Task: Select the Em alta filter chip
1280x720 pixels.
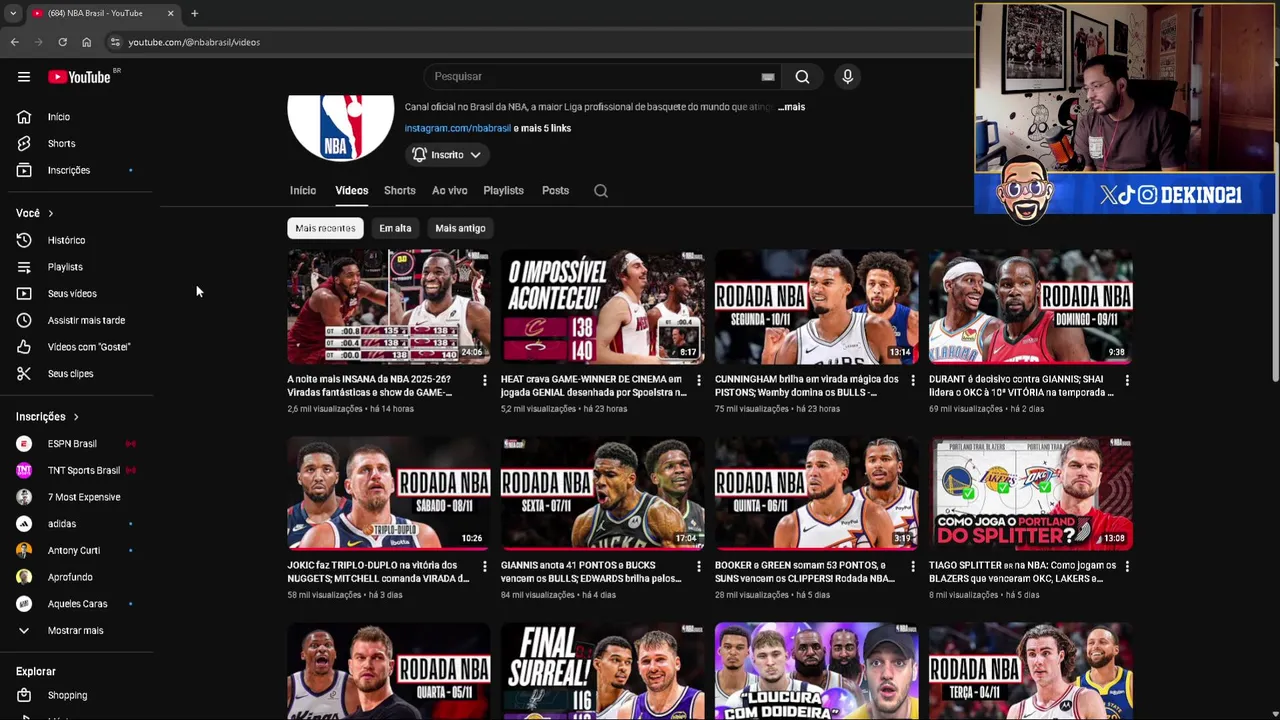Action: point(395,228)
